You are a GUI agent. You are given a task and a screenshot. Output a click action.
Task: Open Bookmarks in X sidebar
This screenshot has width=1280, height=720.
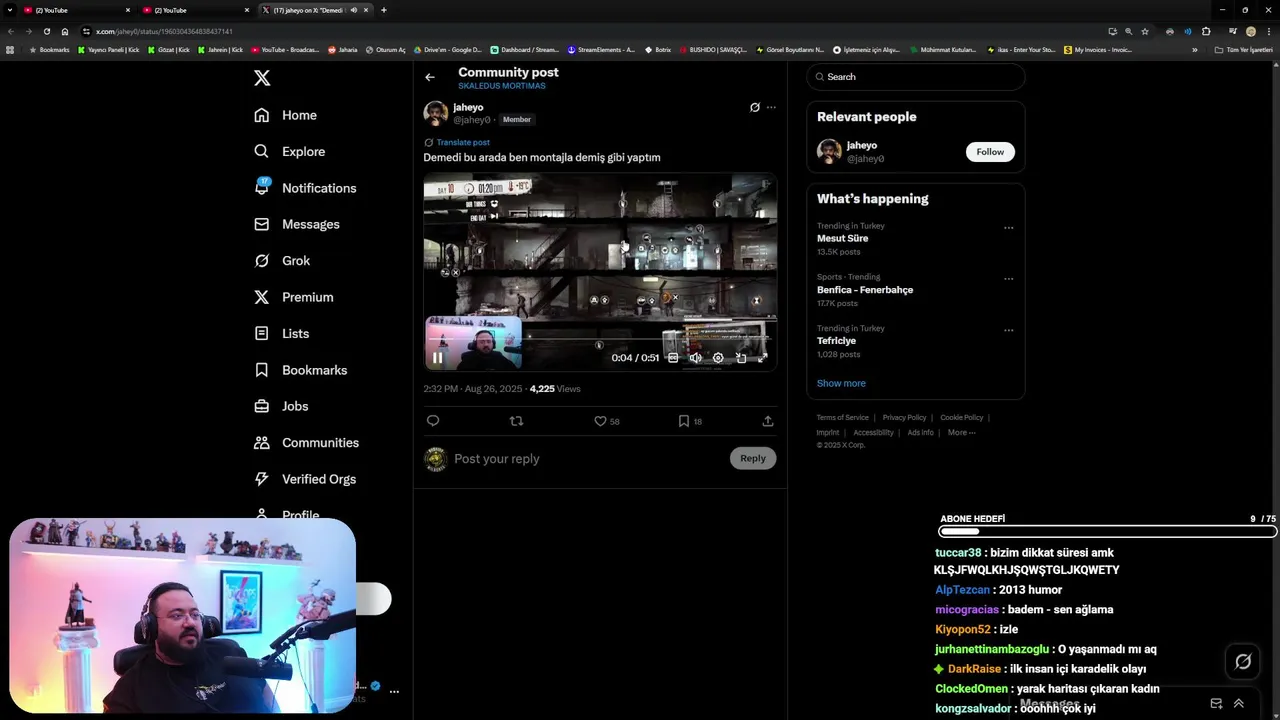(300, 370)
